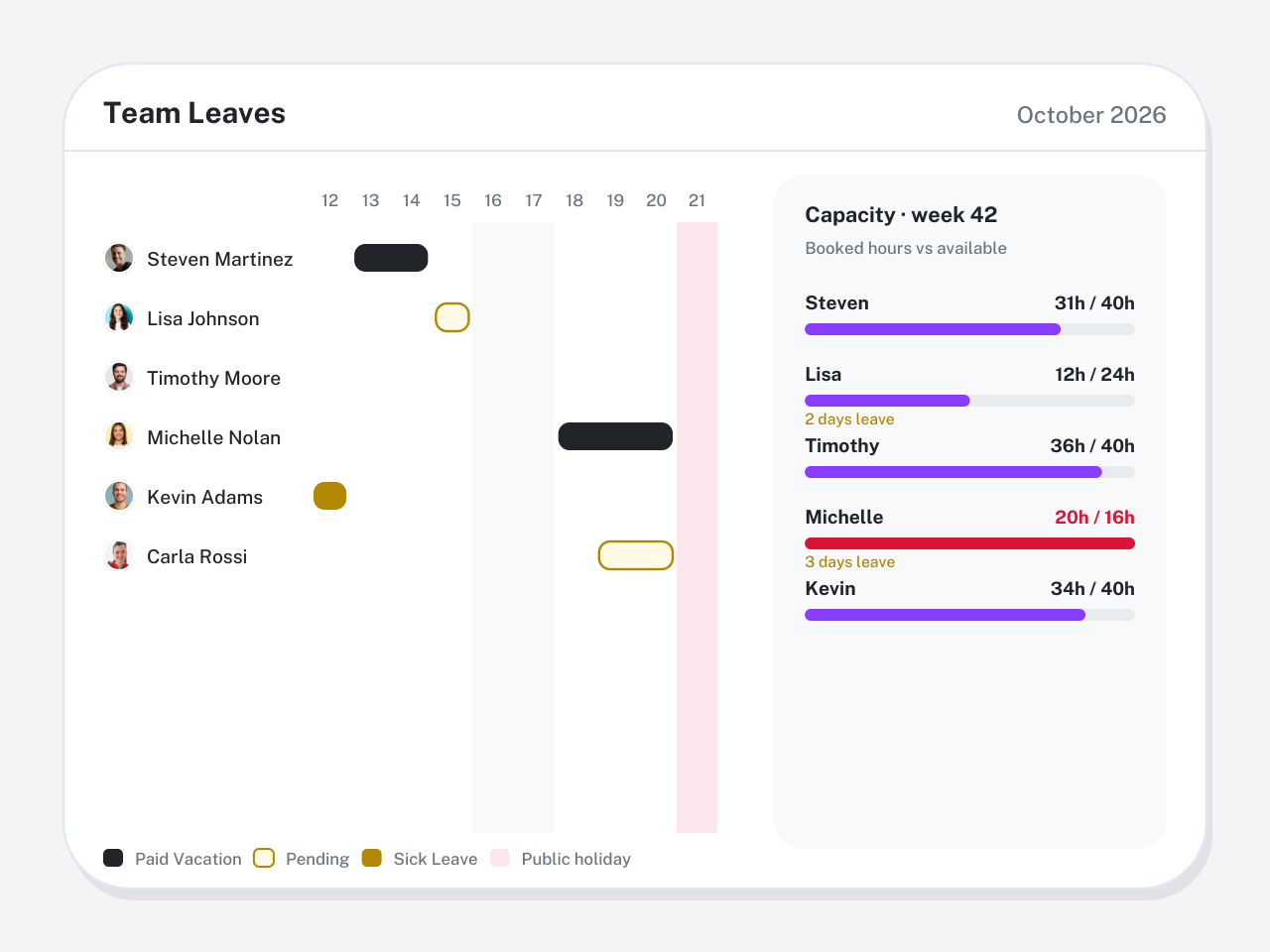Click the October 2026 month label
1270x952 pixels.
[1091, 115]
